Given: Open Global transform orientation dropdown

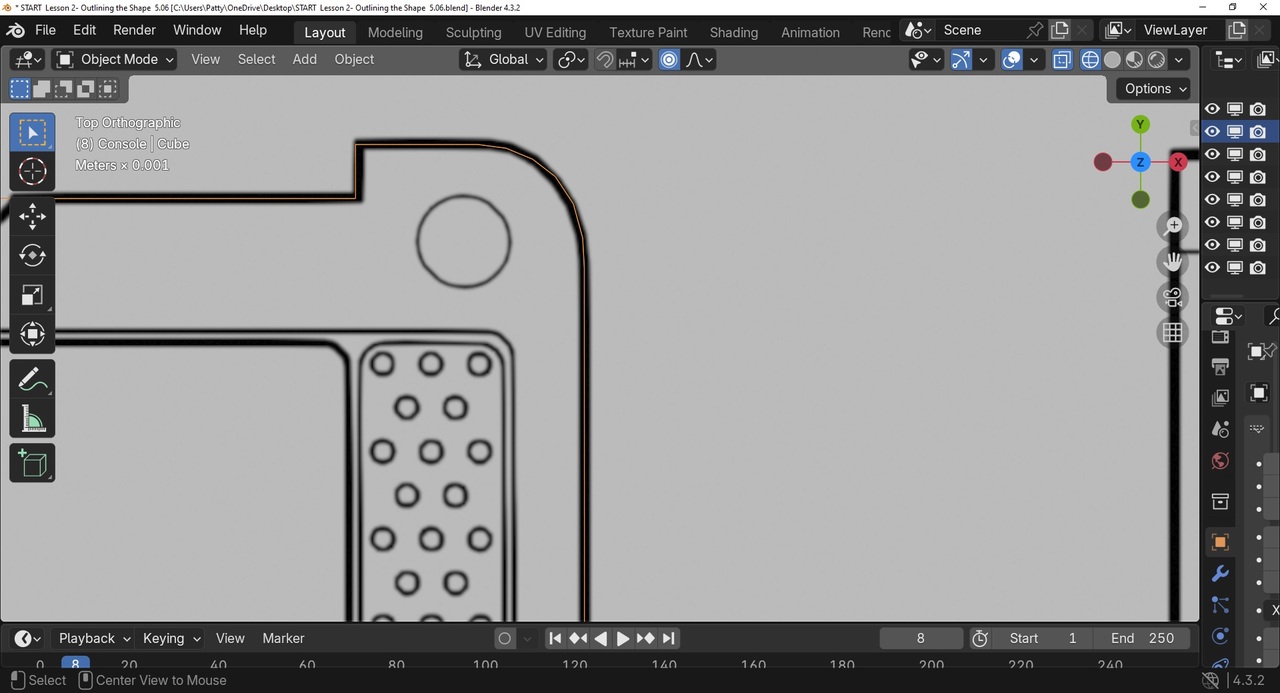Looking at the screenshot, I should click(504, 60).
